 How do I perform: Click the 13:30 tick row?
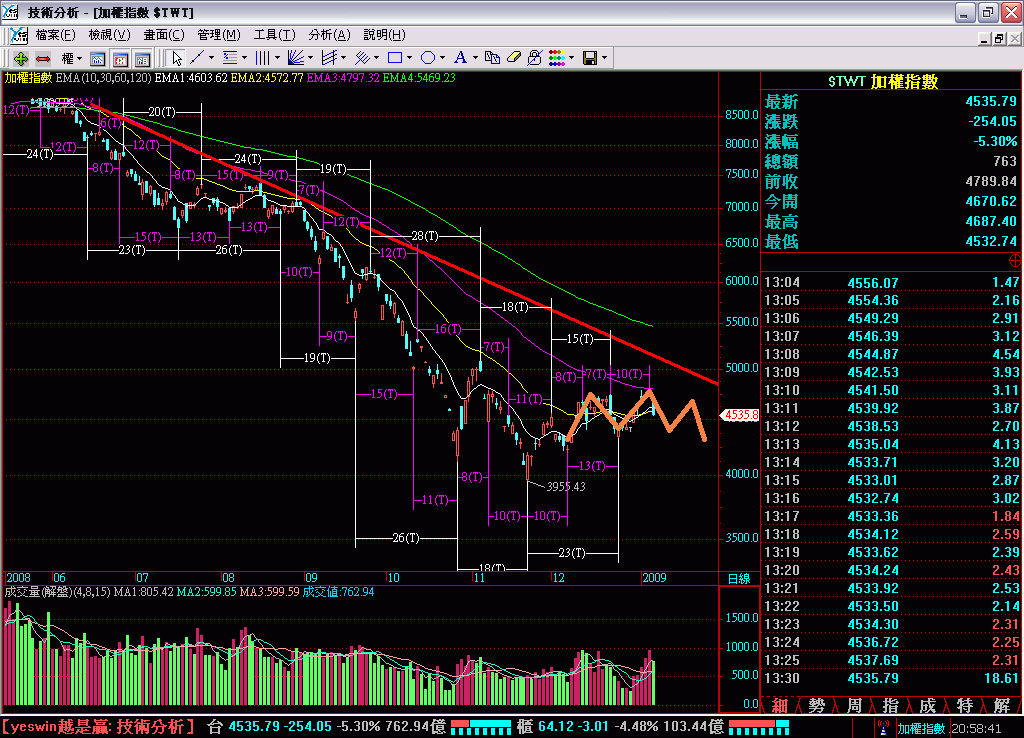click(891, 678)
